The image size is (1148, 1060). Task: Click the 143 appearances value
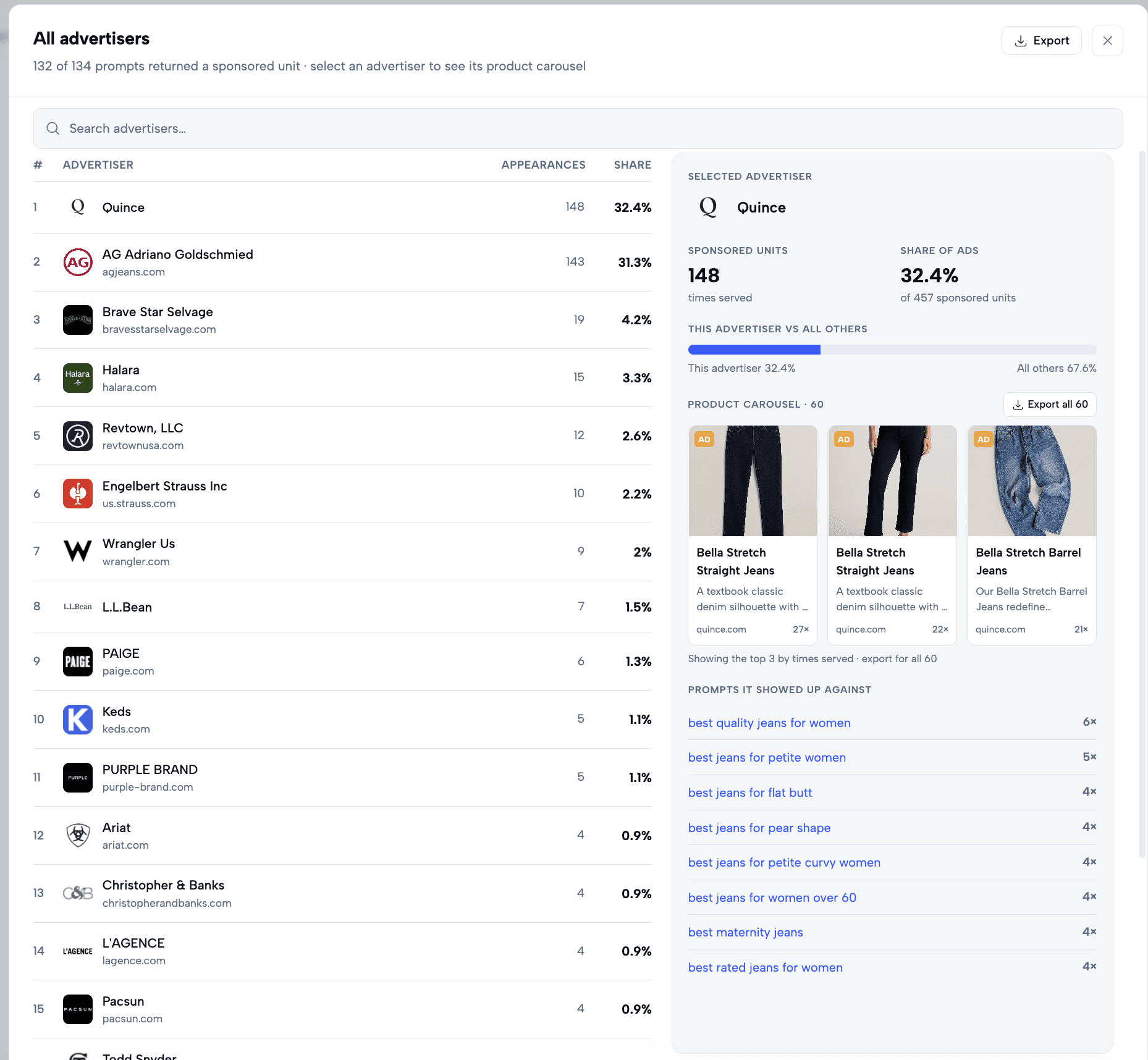click(575, 261)
